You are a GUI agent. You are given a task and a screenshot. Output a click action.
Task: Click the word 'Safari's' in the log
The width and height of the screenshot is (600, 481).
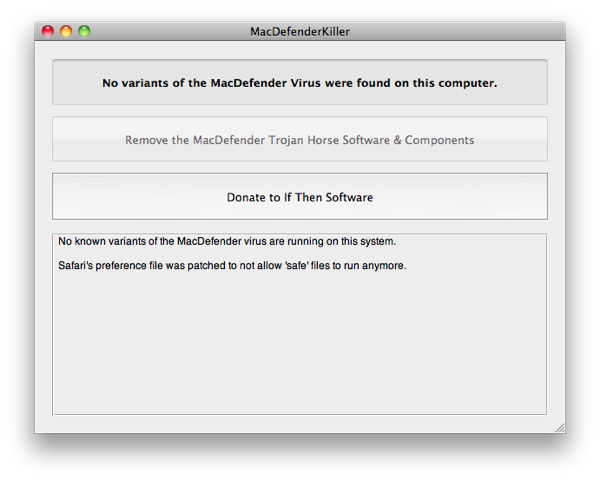pyautogui.click(x=75, y=265)
